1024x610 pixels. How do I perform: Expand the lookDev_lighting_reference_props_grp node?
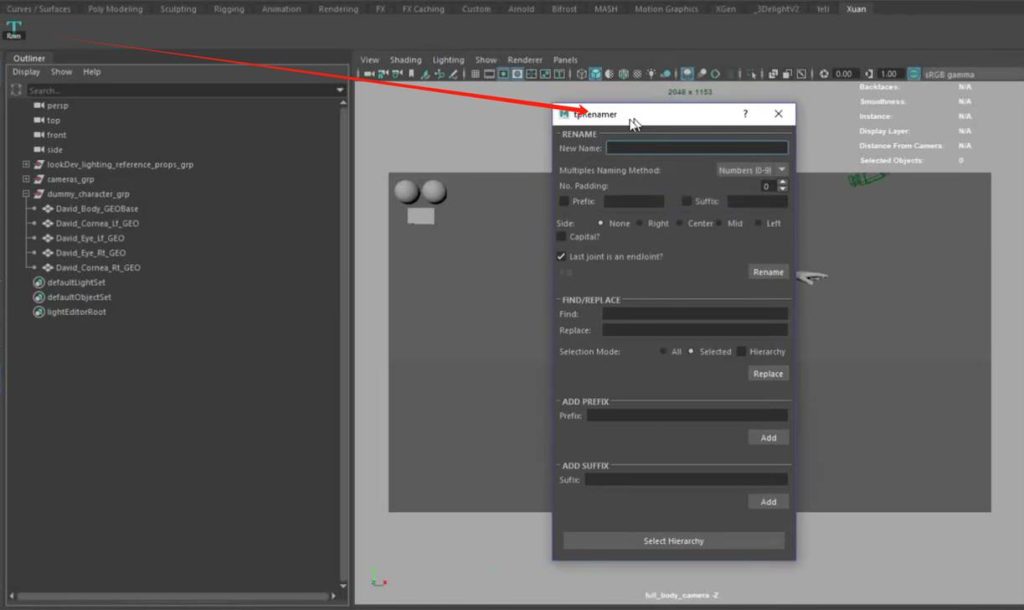(26, 164)
